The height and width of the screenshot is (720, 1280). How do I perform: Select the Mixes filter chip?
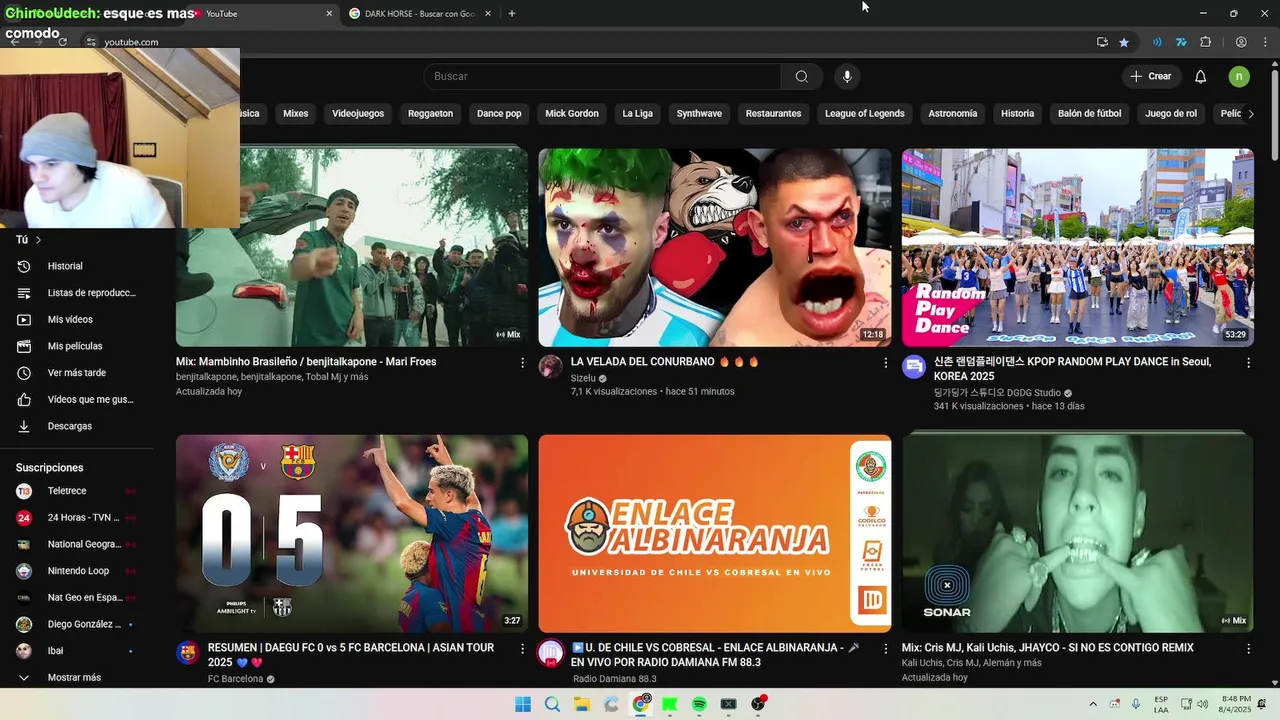(296, 113)
